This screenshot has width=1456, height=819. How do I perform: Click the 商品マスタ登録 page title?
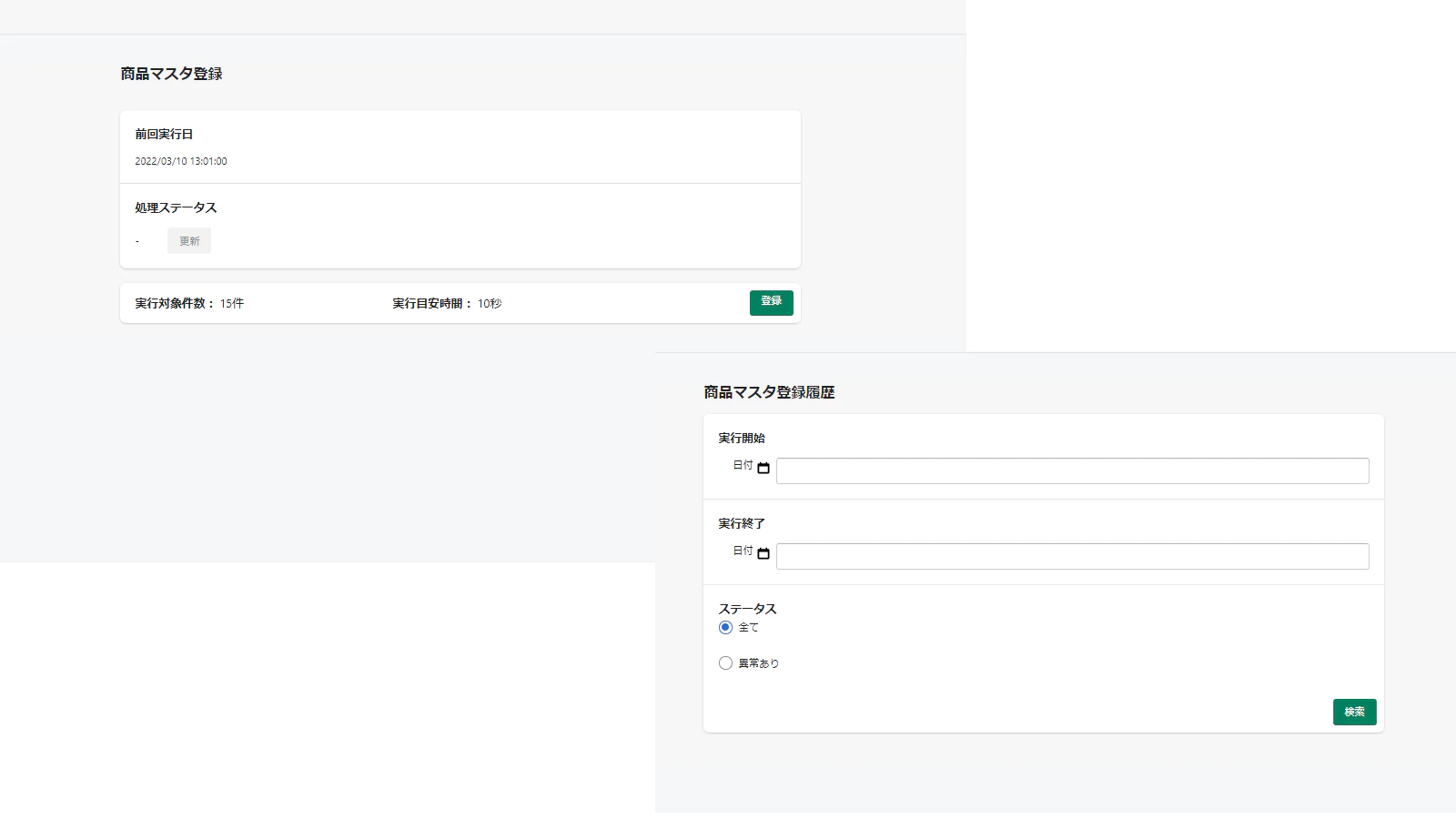(x=171, y=74)
